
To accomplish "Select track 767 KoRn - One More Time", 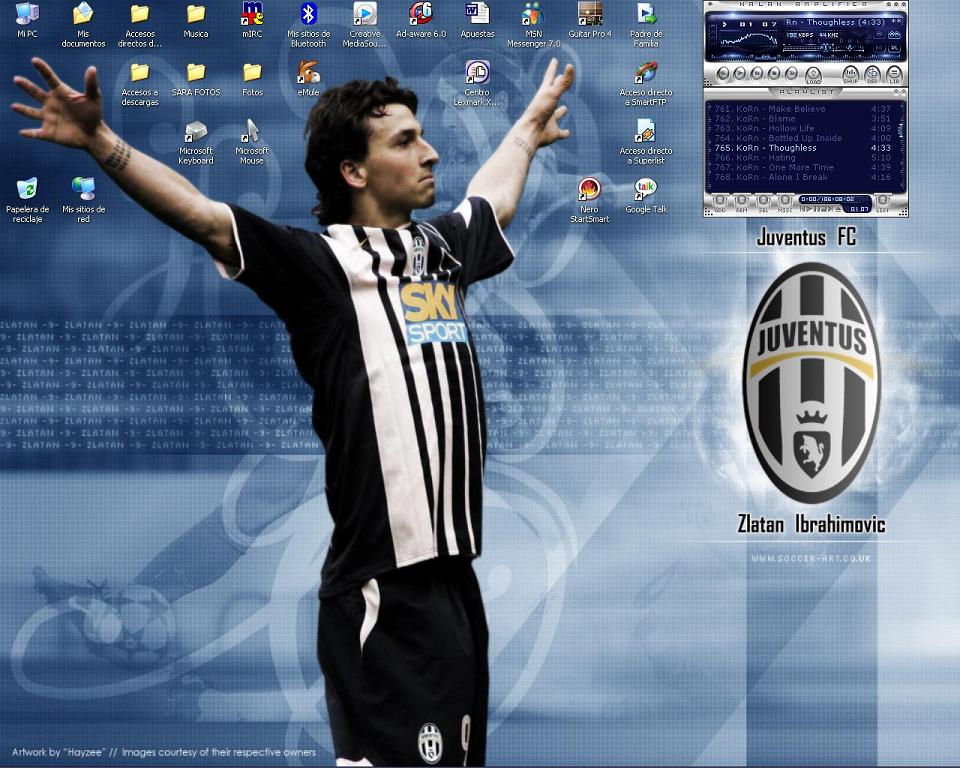I will click(x=803, y=168).
